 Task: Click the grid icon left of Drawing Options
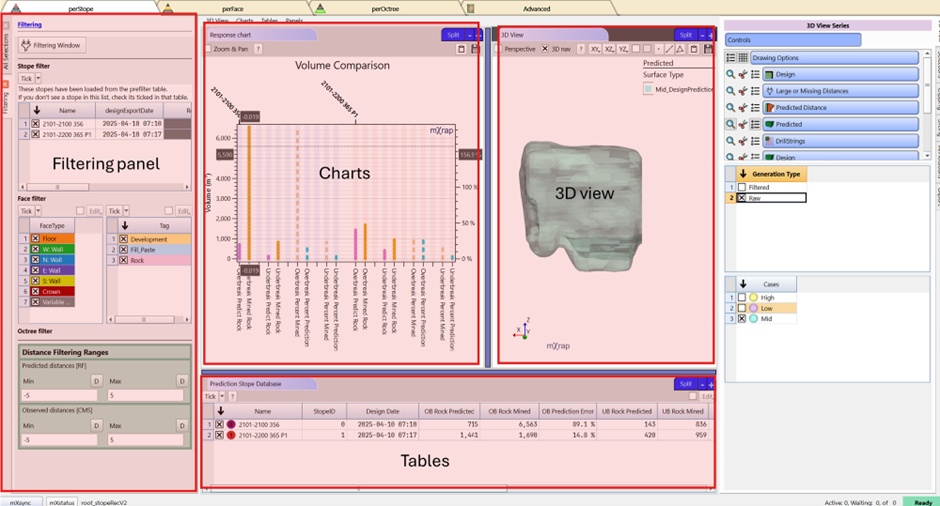pos(743,58)
